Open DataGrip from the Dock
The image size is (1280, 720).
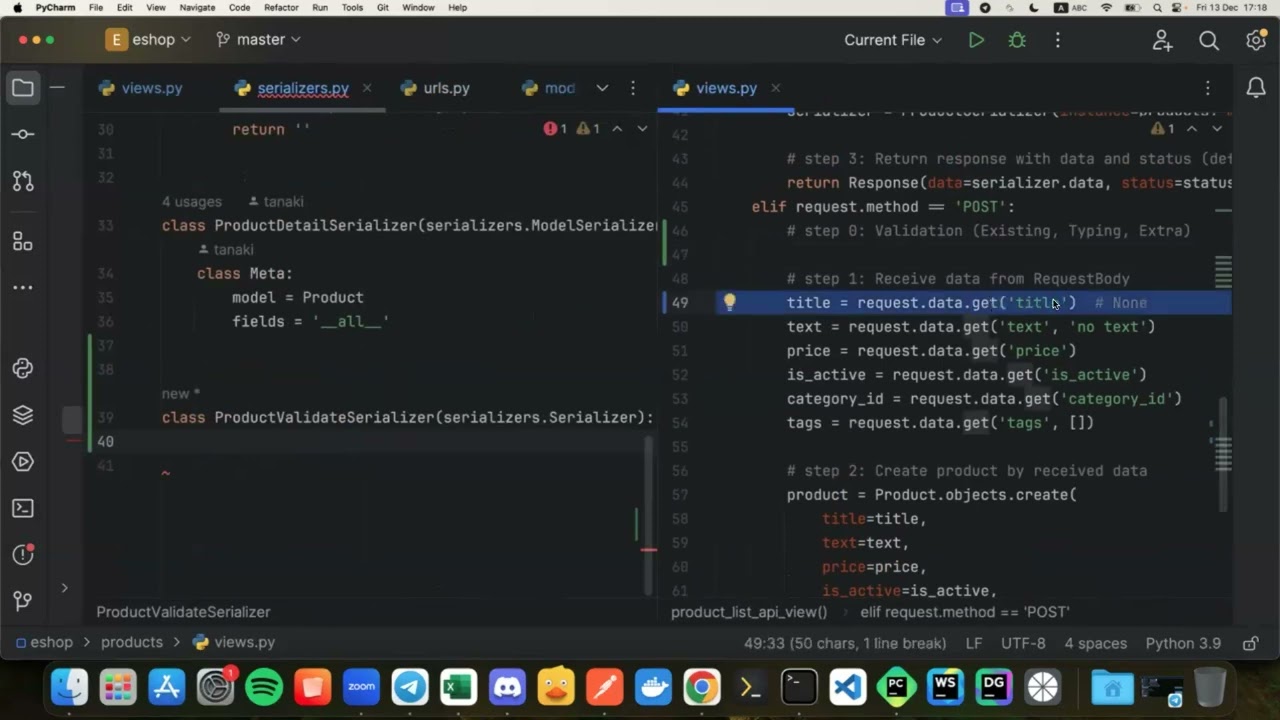pyautogui.click(x=994, y=688)
